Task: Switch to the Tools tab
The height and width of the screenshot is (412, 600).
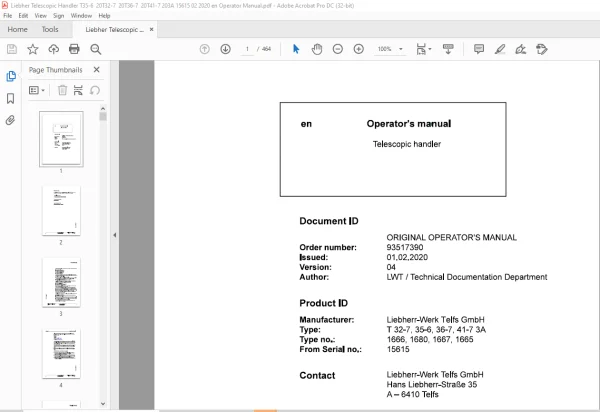Action: click(x=50, y=29)
